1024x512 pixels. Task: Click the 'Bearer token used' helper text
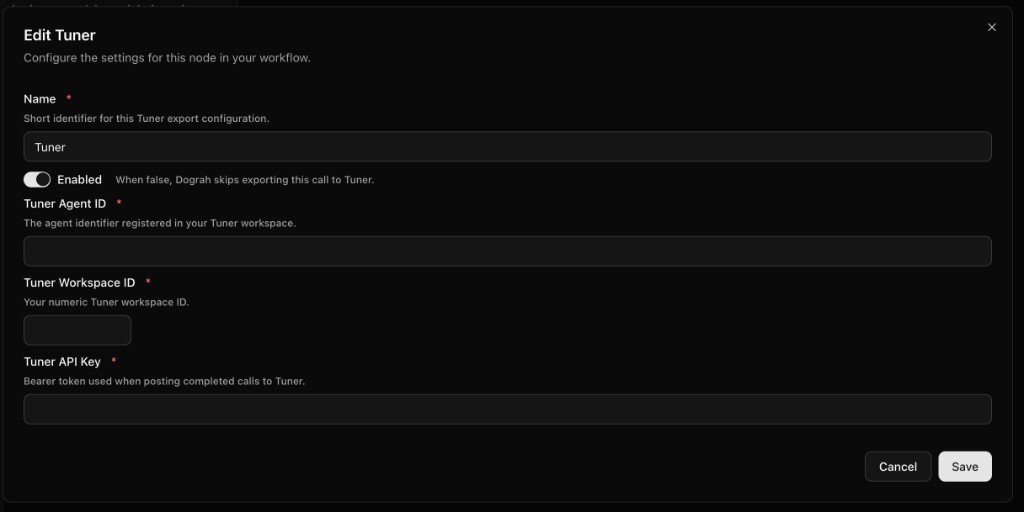coord(164,381)
